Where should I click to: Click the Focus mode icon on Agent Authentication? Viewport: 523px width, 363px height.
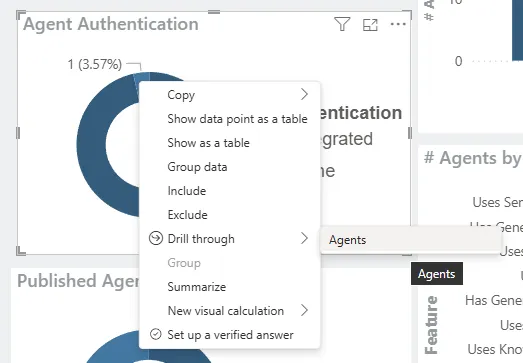pyautogui.click(x=370, y=25)
